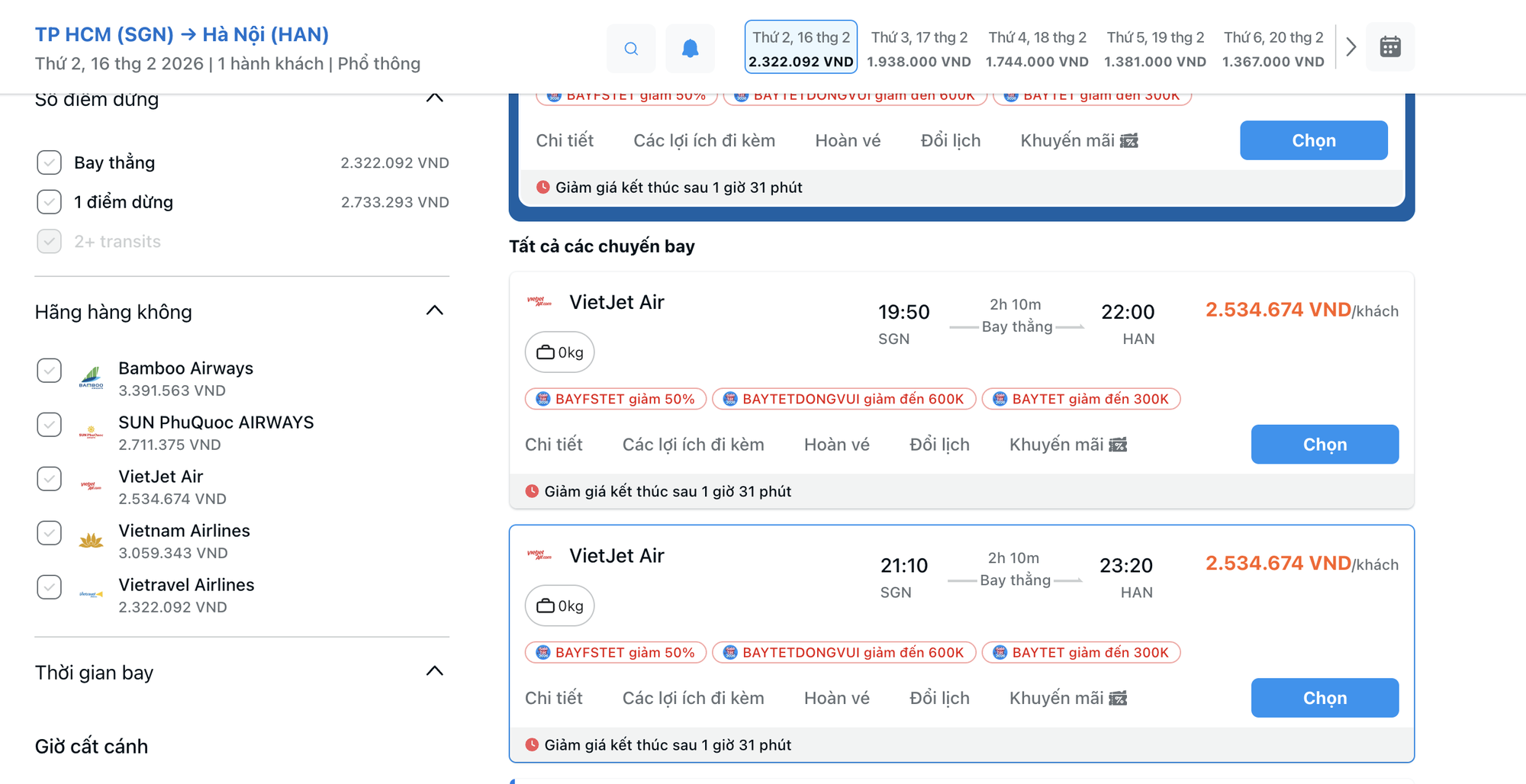Click BAYTET giảm đến 300K badge on 21:10 flight
Image resolution: width=1526 pixels, height=784 pixels.
1080,652
